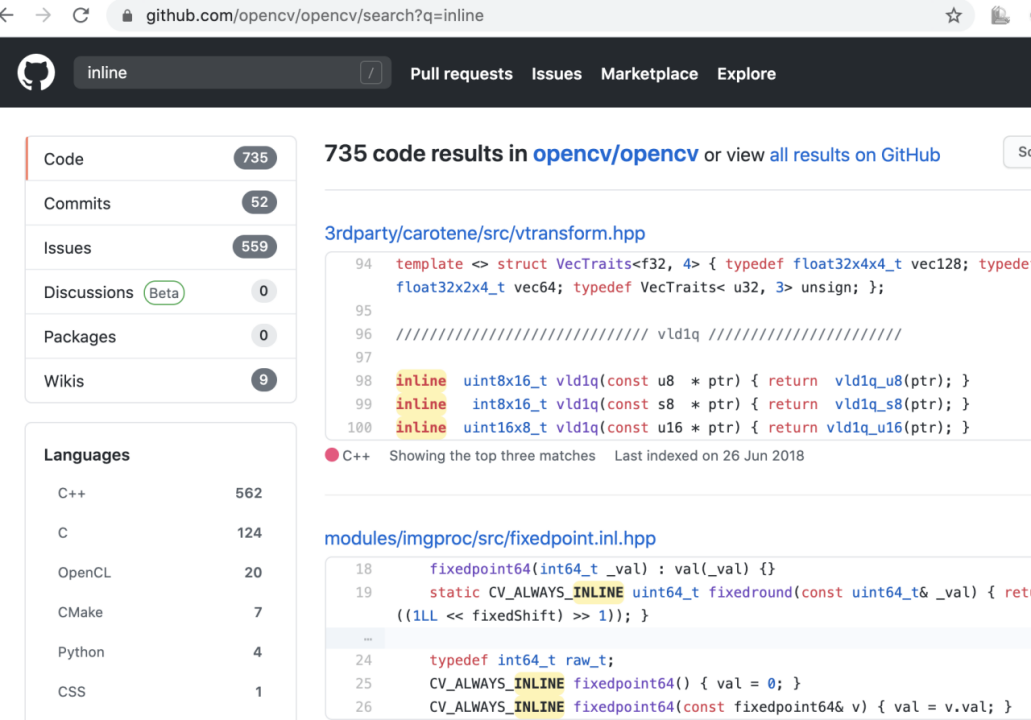Click the browser address bar URL
Screen dimensions: 1031x720
(x=314, y=15)
